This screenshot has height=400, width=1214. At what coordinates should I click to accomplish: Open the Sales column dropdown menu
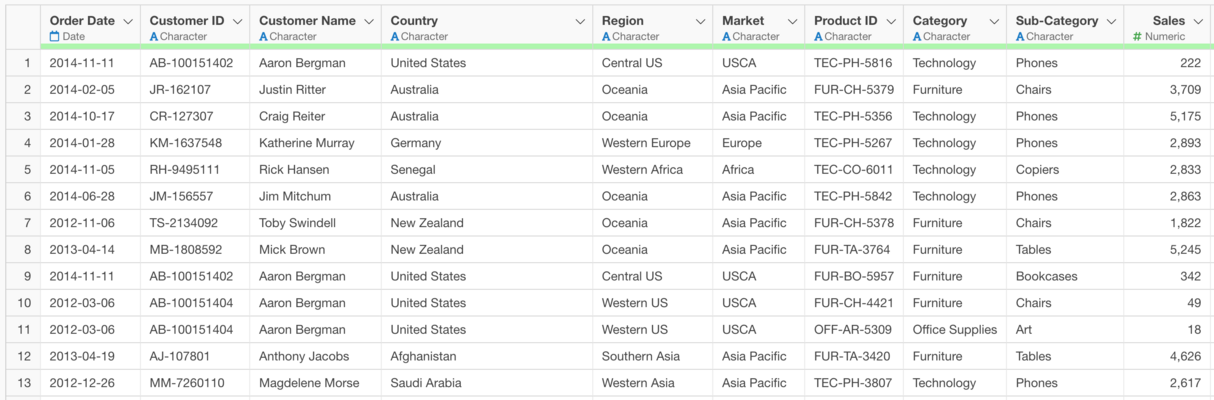(x=1199, y=21)
